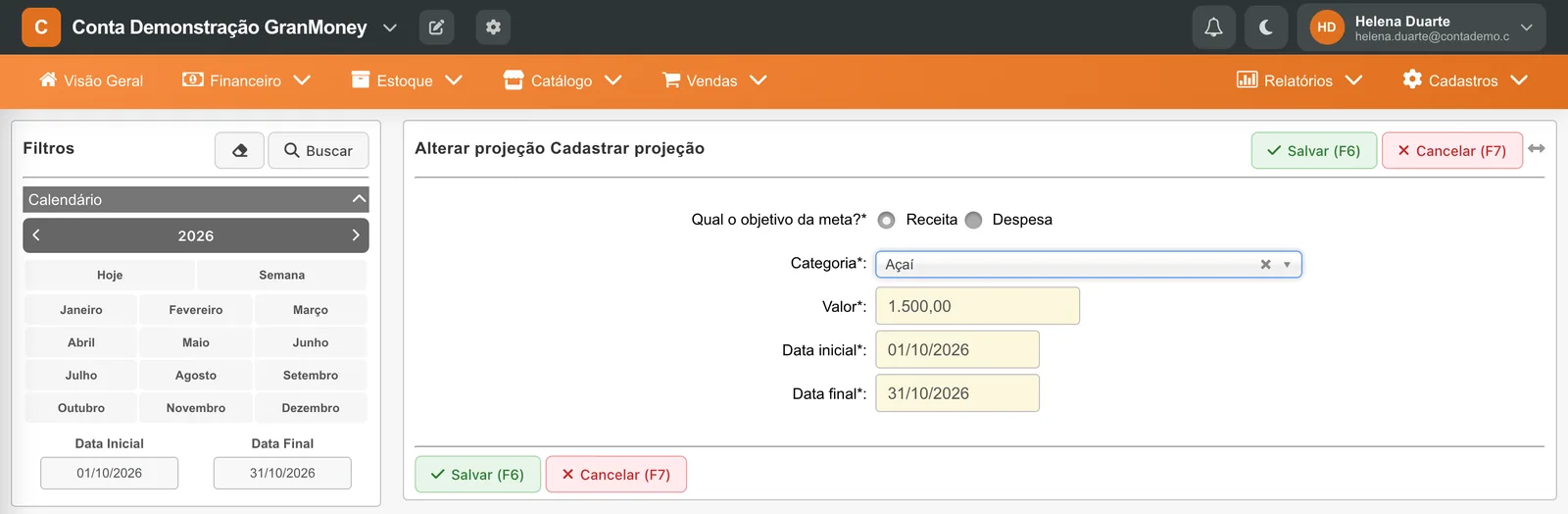Pick Janeiro in the calendar

pyautogui.click(x=81, y=310)
